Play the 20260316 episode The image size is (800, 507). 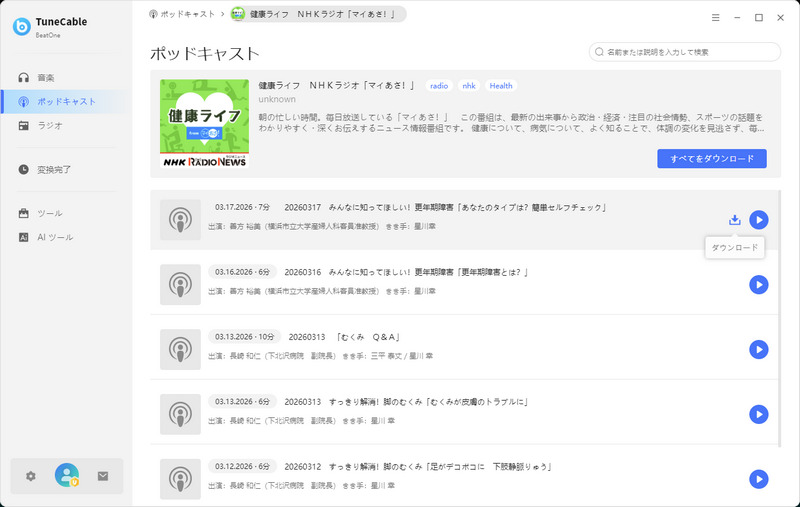pos(759,285)
